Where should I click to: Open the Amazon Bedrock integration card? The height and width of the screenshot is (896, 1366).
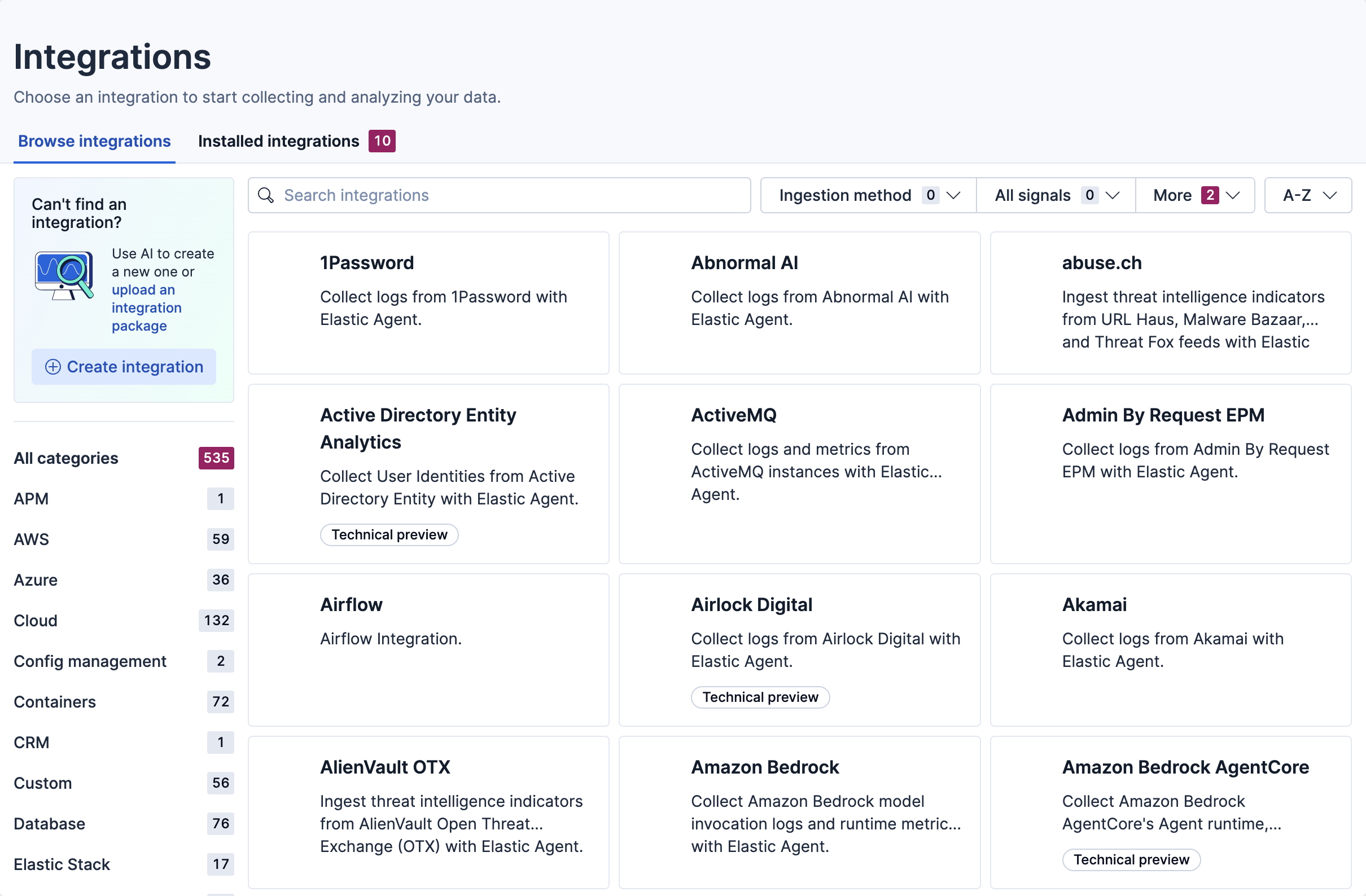coord(799,813)
